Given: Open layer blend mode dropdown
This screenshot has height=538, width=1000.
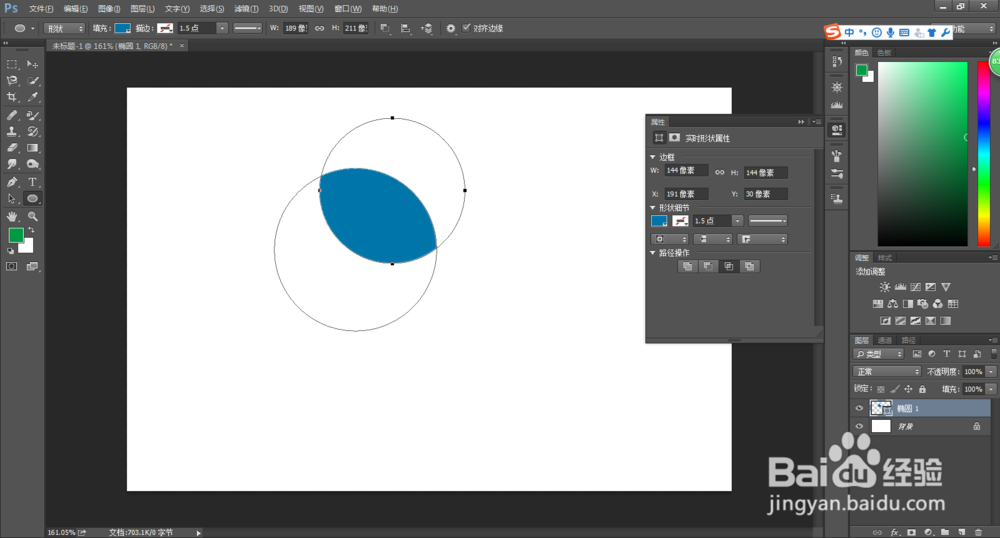Looking at the screenshot, I should point(887,372).
